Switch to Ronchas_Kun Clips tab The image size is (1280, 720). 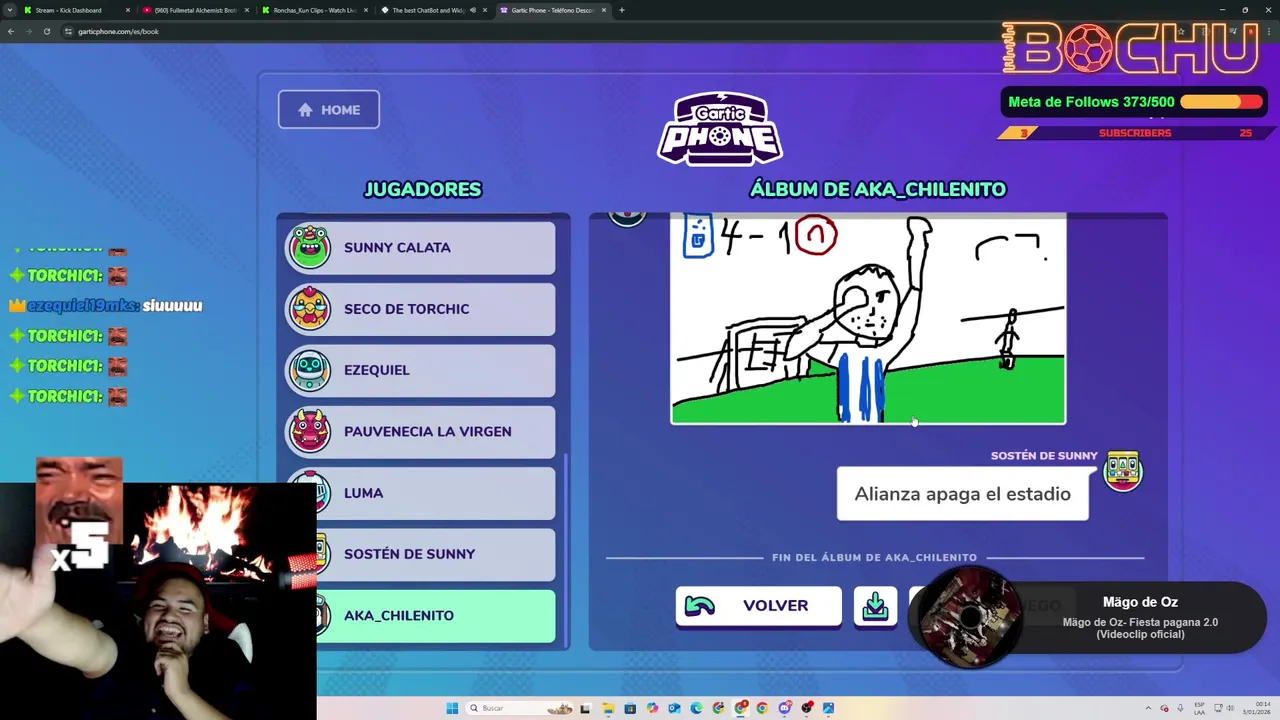[x=315, y=10]
